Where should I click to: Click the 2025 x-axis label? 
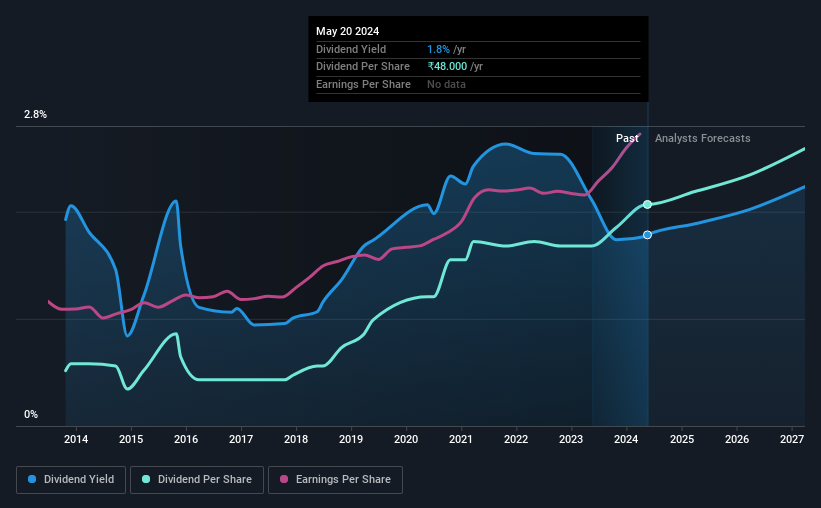click(x=682, y=439)
